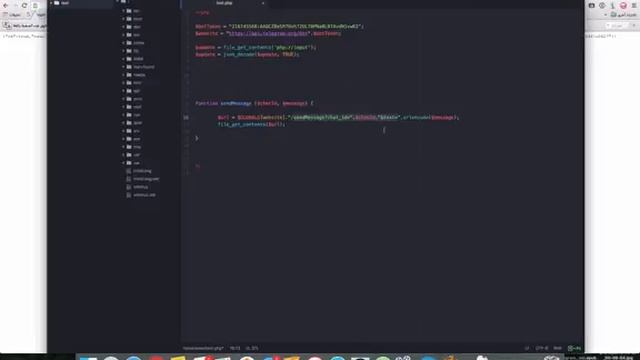The width and height of the screenshot is (640, 360).
Task: Click the closing ?> tag
Action: click(198, 165)
